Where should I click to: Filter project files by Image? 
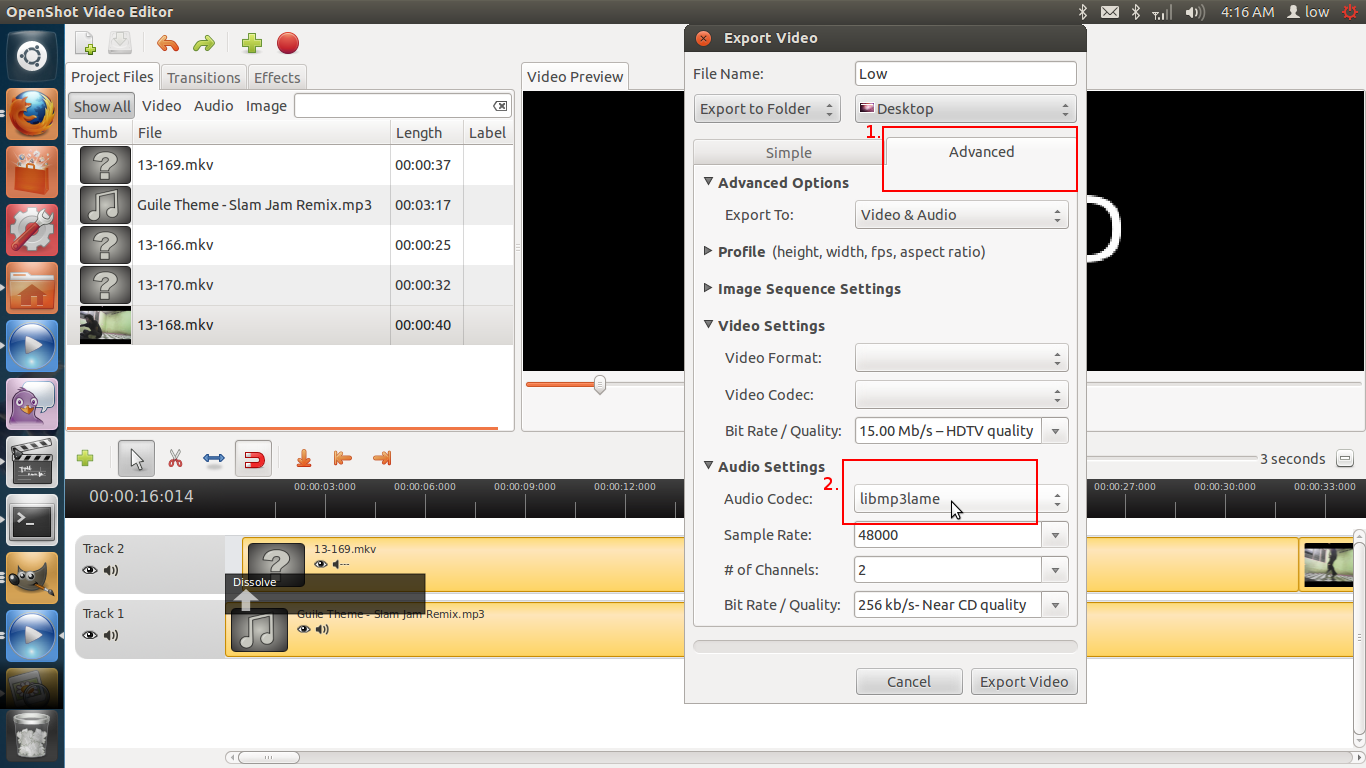[x=266, y=106]
